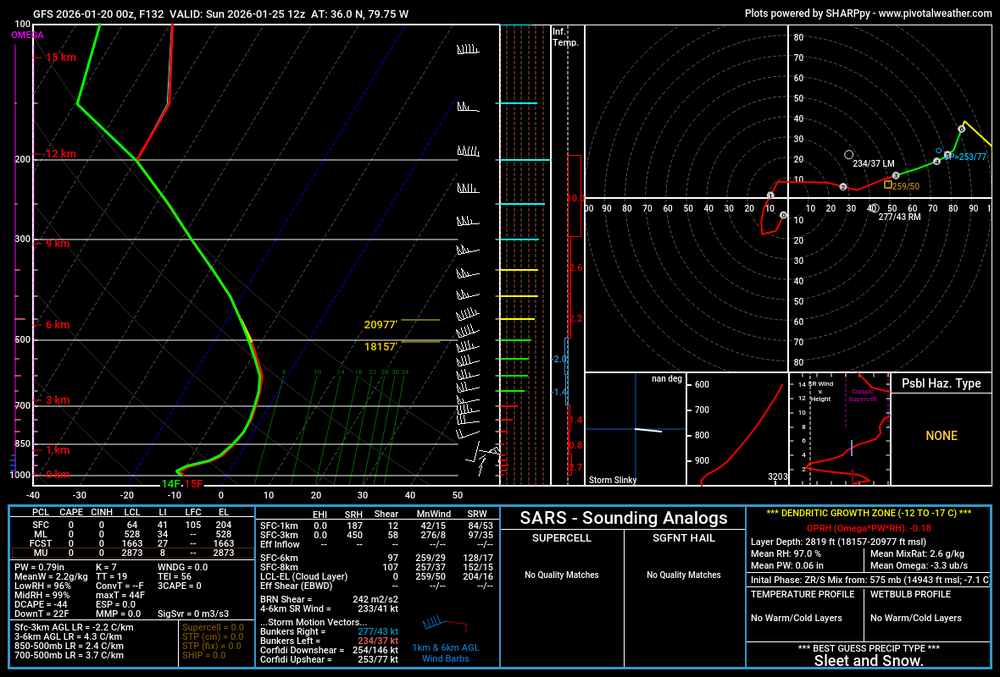Click the OMEGA label at top left
This screenshot has height=677, width=1000.
tap(26, 35)
